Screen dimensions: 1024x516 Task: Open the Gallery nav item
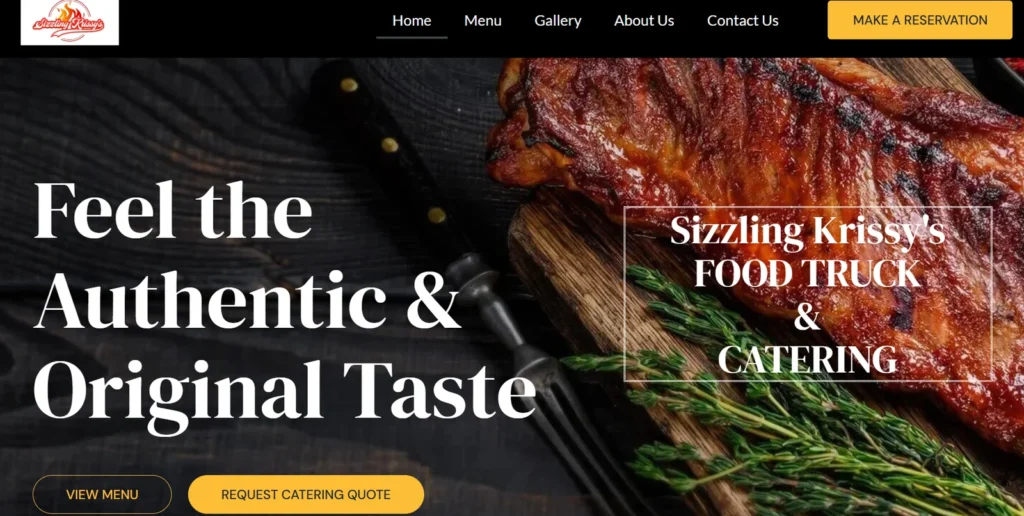pos(558,20)
